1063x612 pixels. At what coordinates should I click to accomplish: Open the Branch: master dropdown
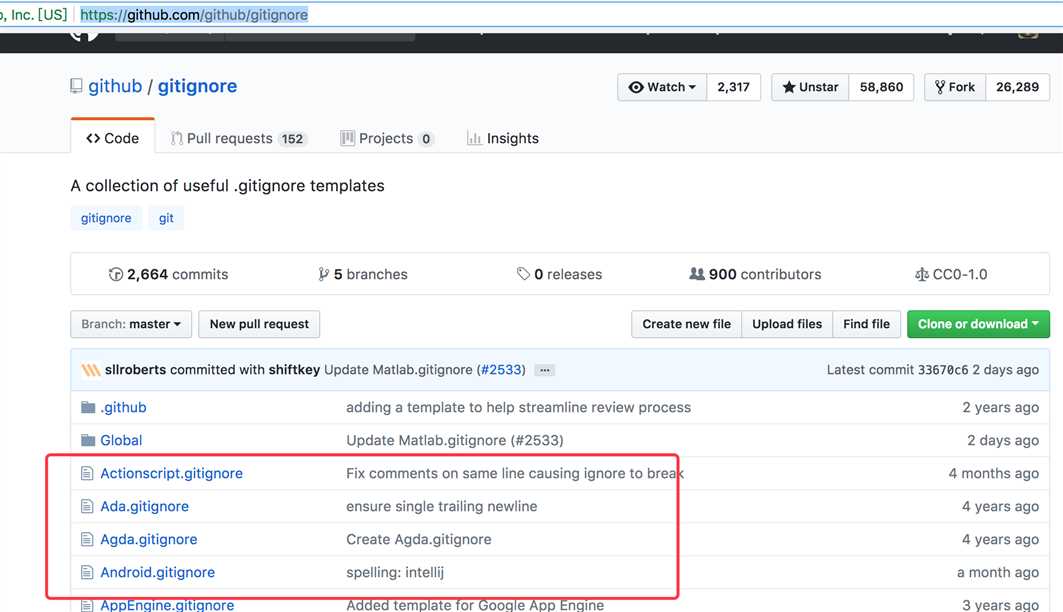[131, 324]
